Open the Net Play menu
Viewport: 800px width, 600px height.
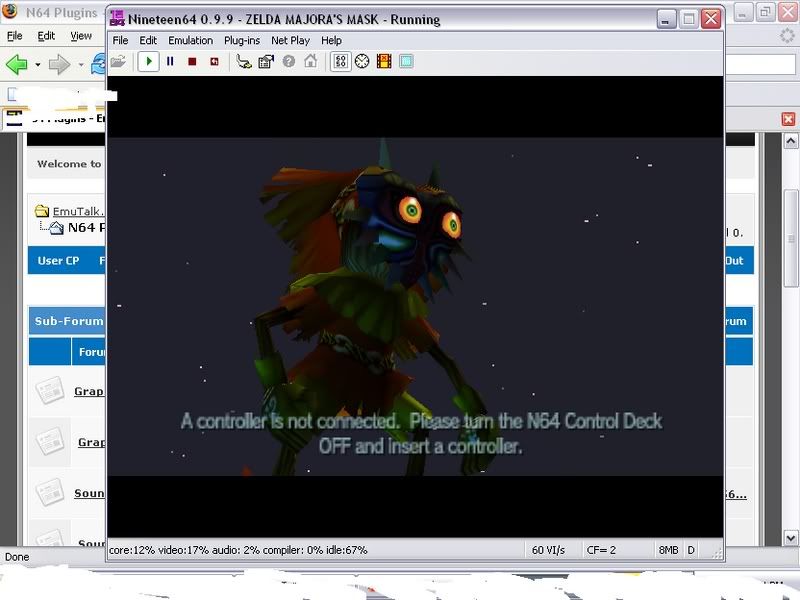(x=290, y=40)
